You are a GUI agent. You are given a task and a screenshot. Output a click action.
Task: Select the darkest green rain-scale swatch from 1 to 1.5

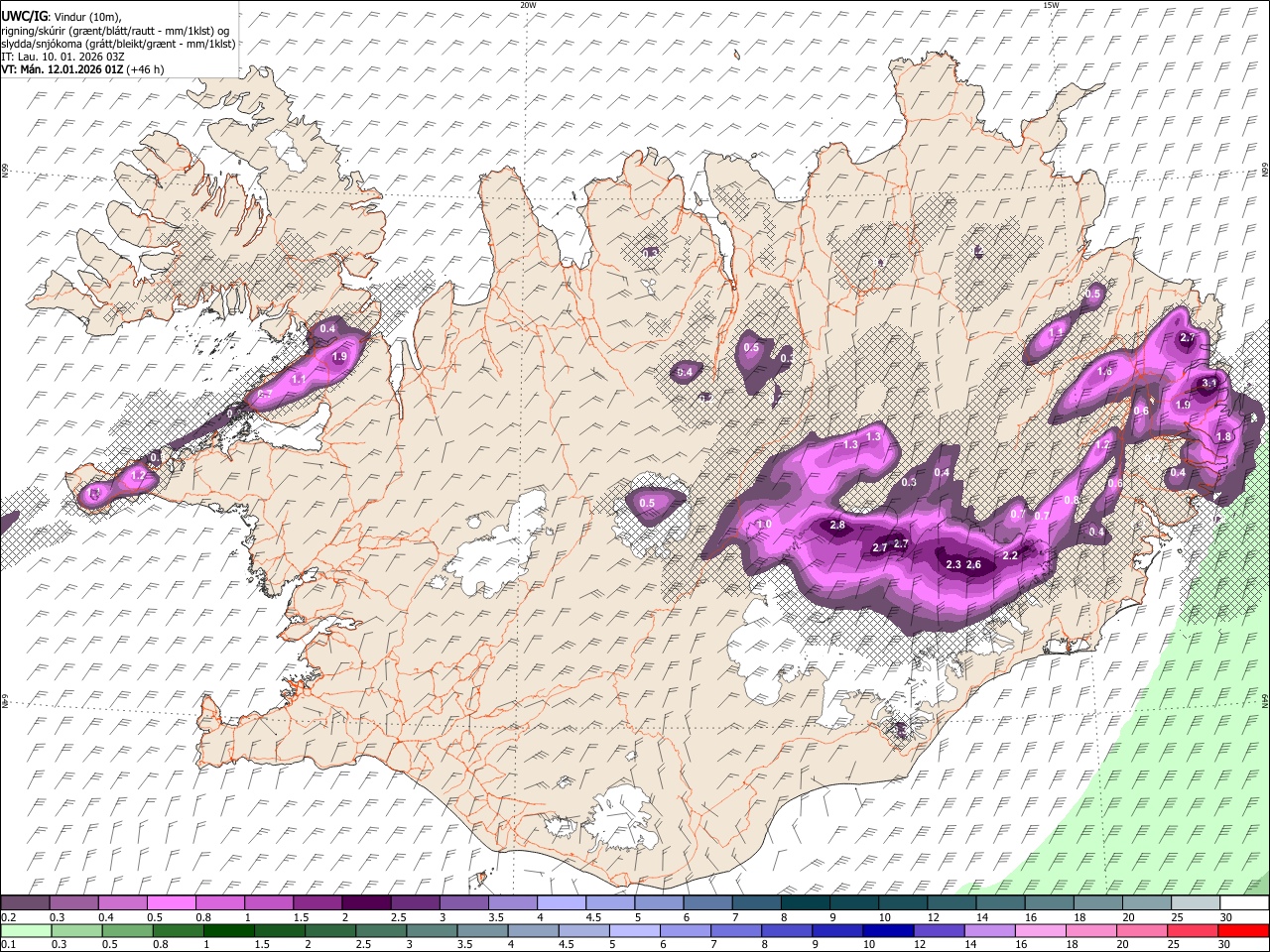point(229,930)
